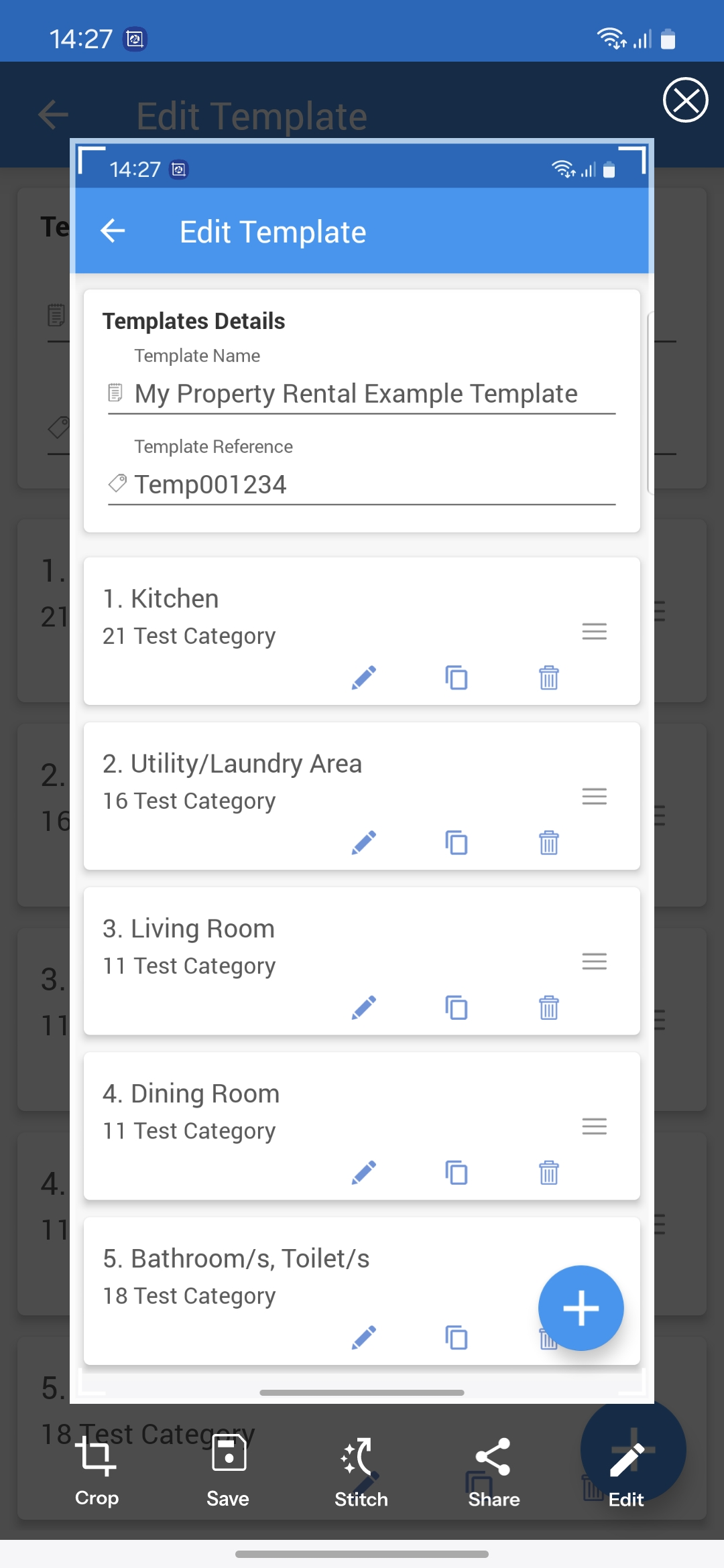Duplicate the Kitchen section

point(457,677)
